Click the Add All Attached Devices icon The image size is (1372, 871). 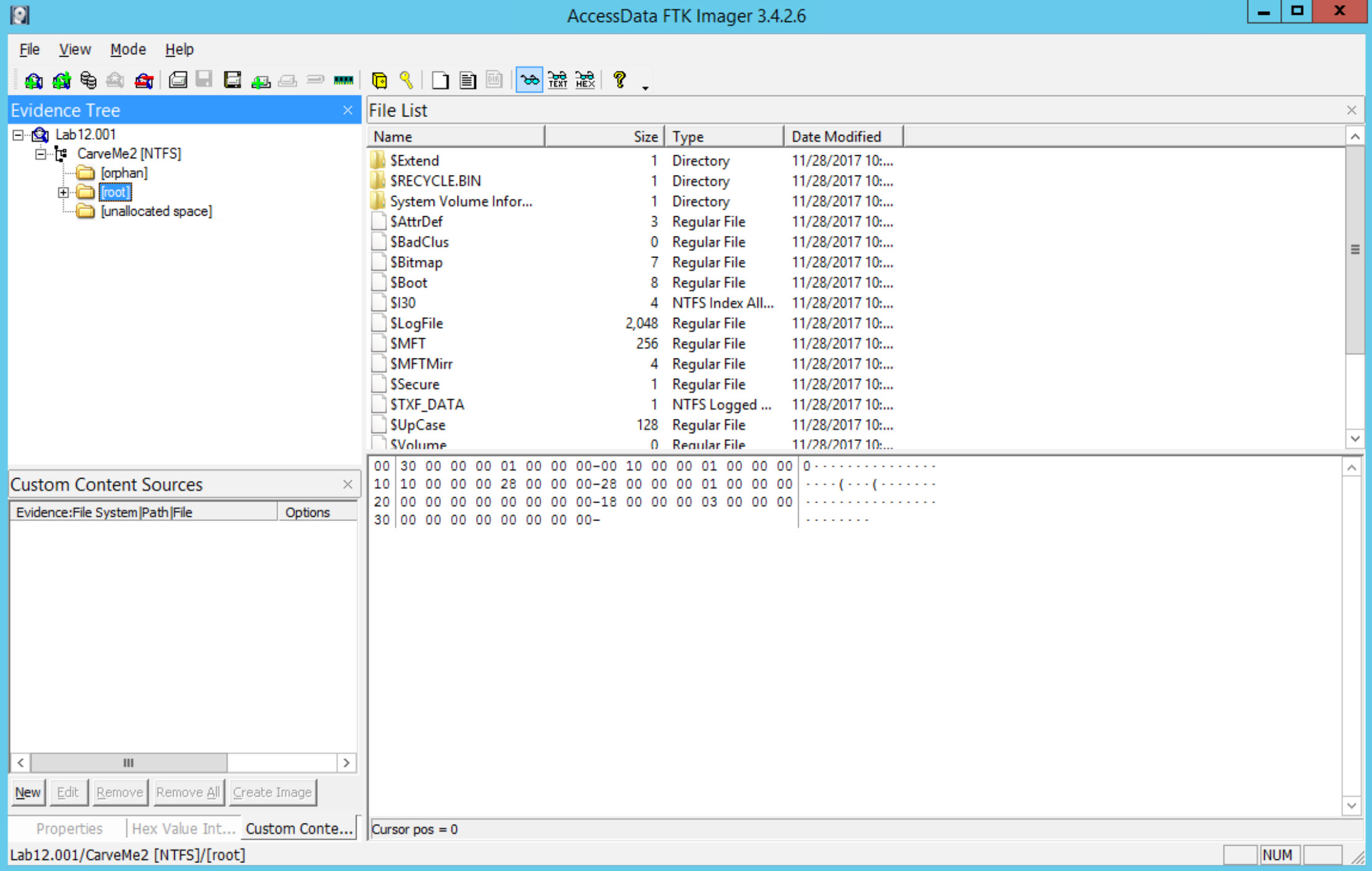coord(61,80)
